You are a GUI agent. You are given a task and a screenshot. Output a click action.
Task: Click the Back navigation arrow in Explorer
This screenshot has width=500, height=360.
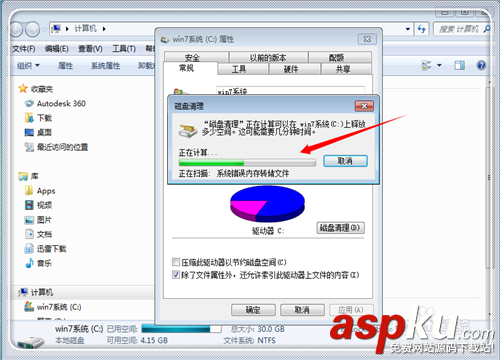point(16,29)
